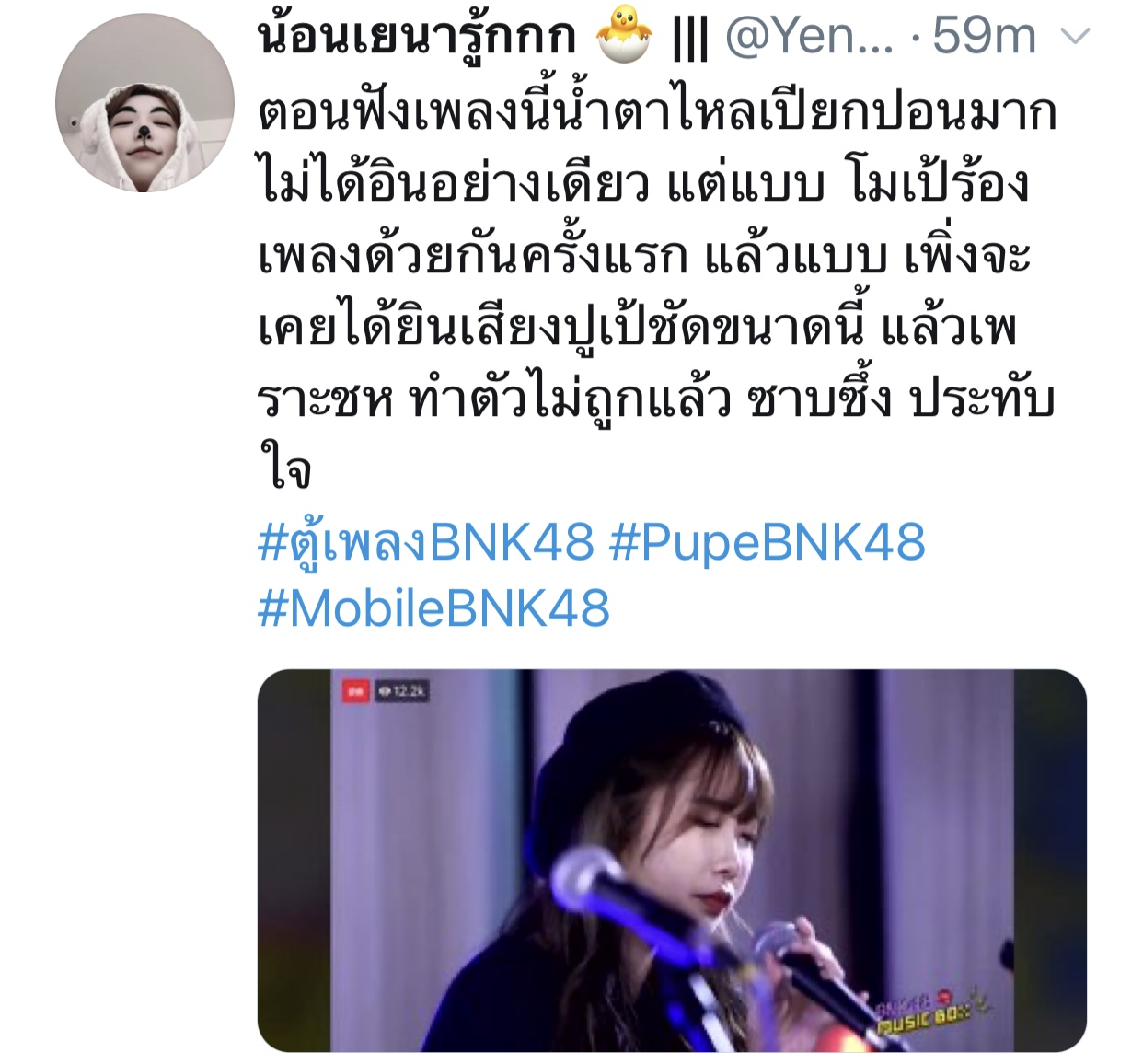1143x1064 pixels.
Task: Open the 59m timestamp permalink
Action: pos(984,38)
